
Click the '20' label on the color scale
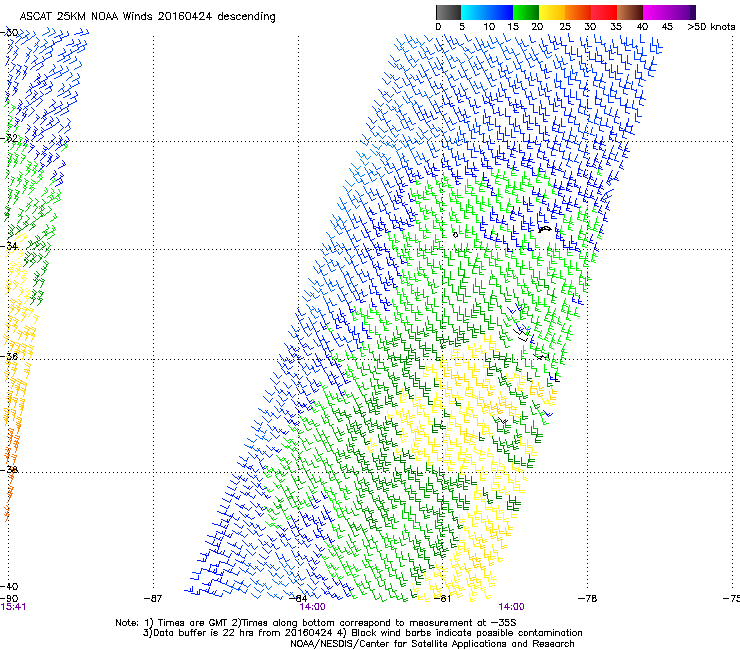click(x=537, y=27)
